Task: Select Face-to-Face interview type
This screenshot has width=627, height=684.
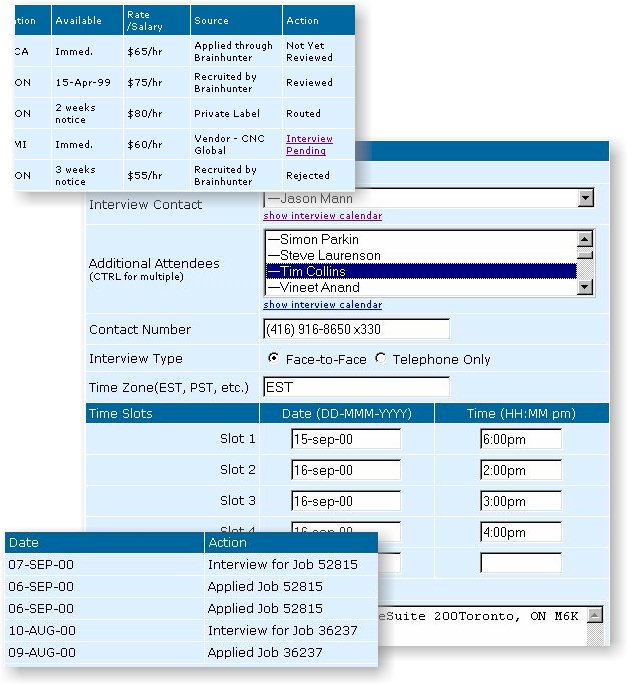Action: pos(273,358)
